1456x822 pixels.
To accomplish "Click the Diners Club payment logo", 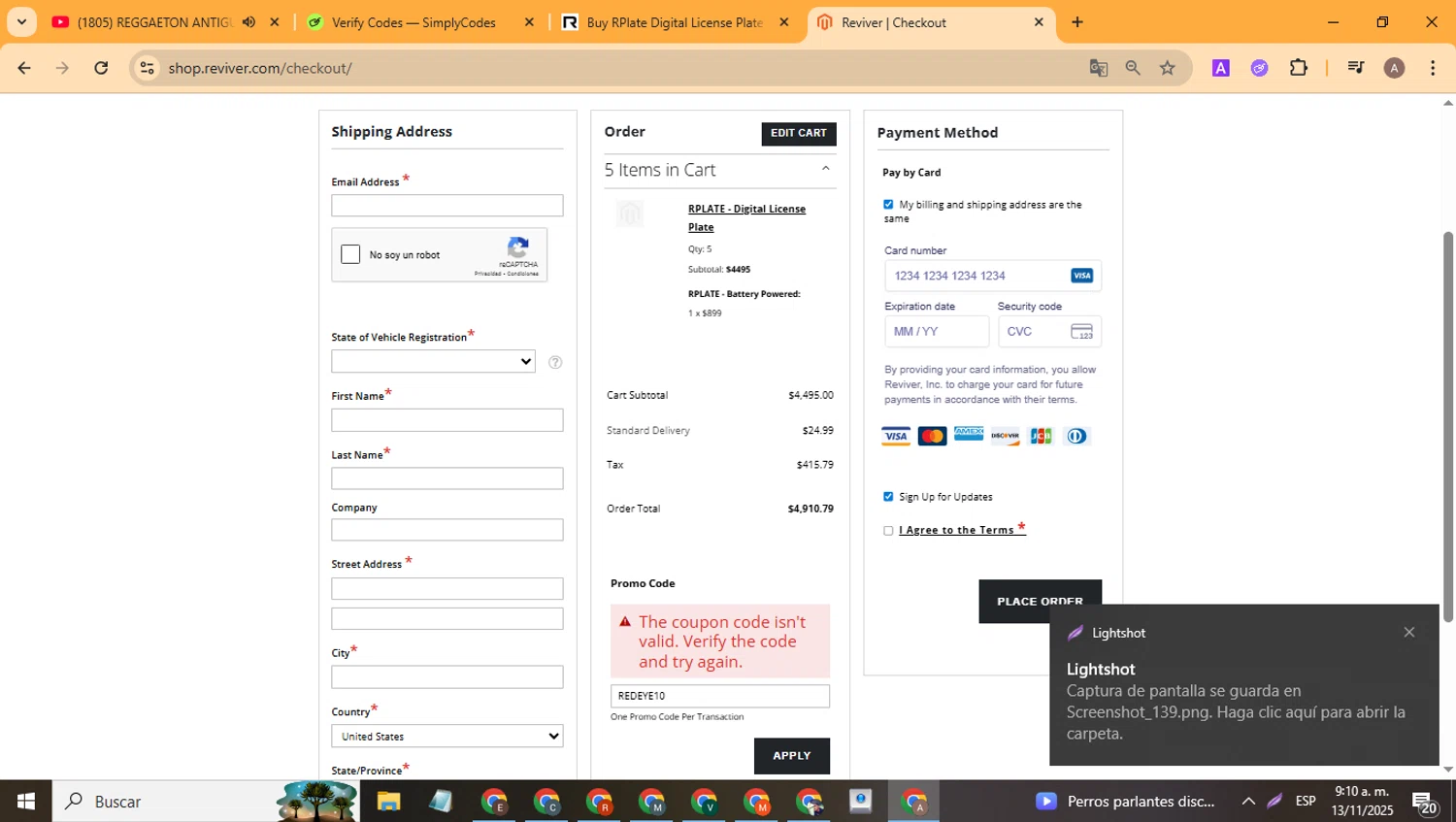I will pos(1076,436).
